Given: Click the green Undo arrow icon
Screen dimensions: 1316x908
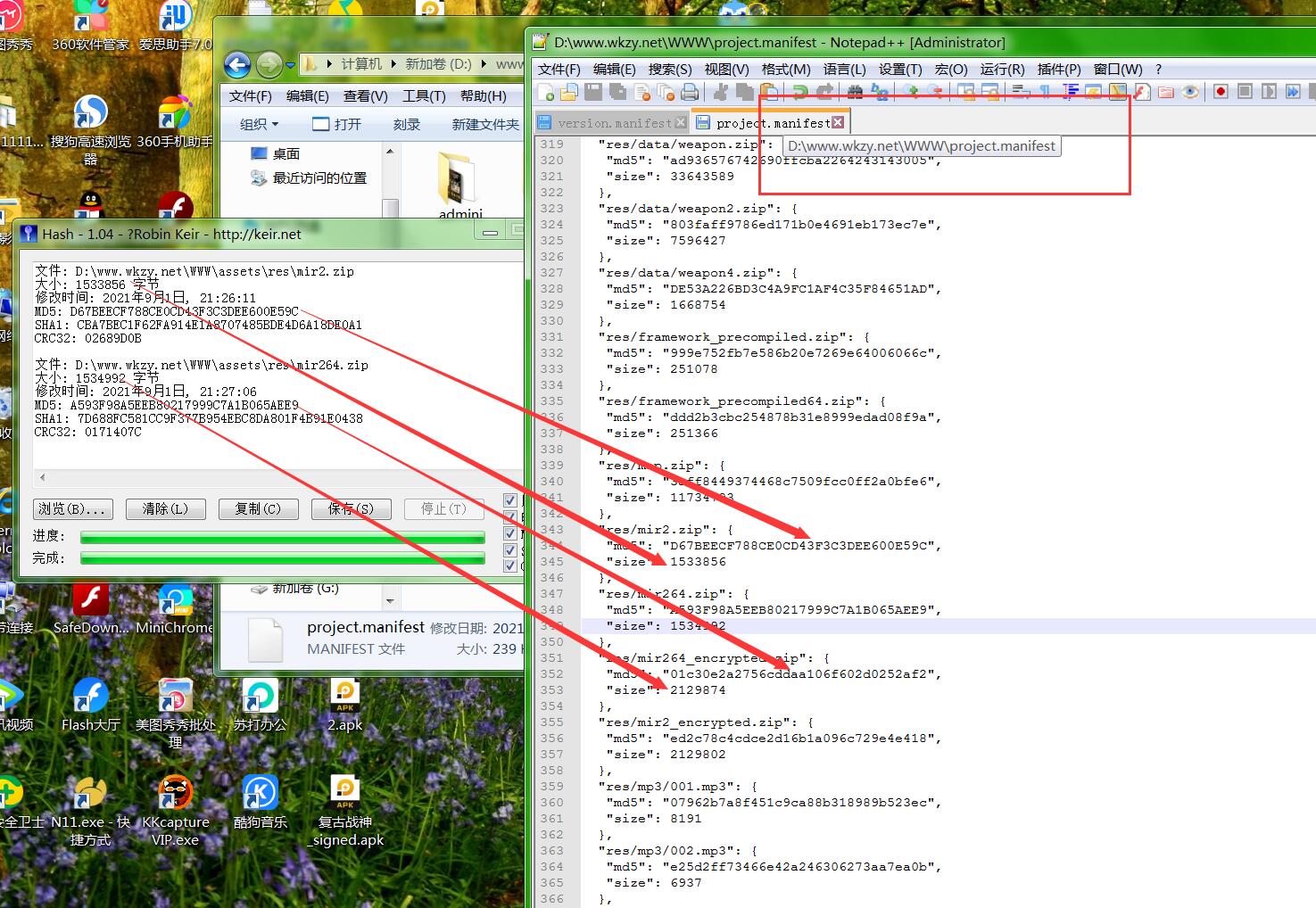Looking at the screenshot, I should click(x=799, y=92).
